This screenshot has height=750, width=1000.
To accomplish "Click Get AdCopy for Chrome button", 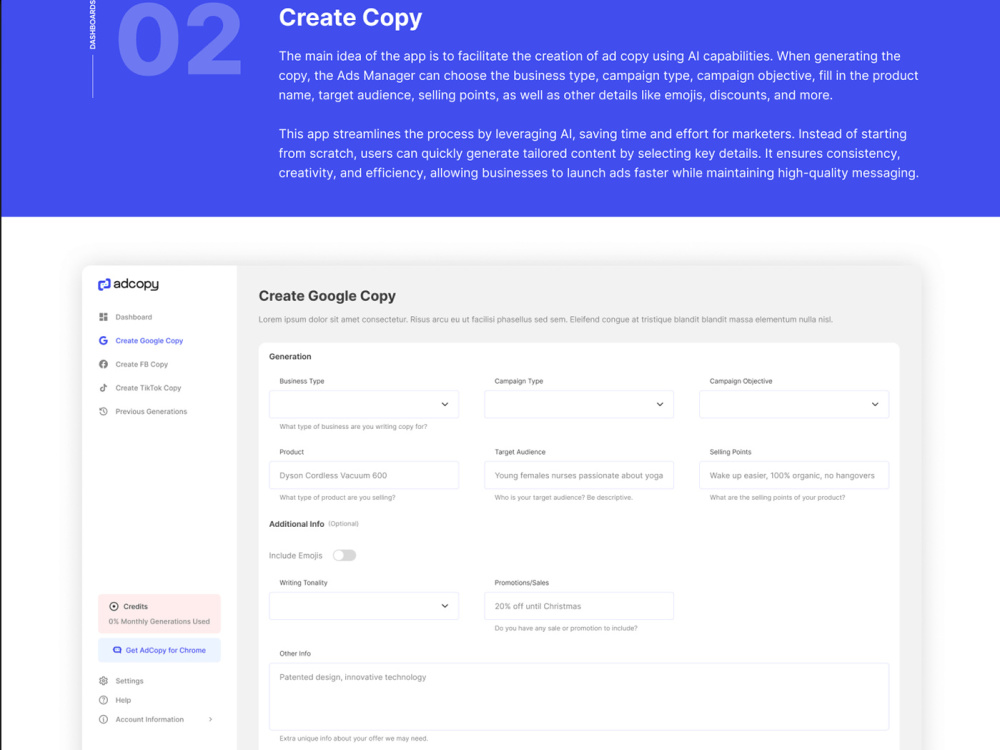I will 159,651.
